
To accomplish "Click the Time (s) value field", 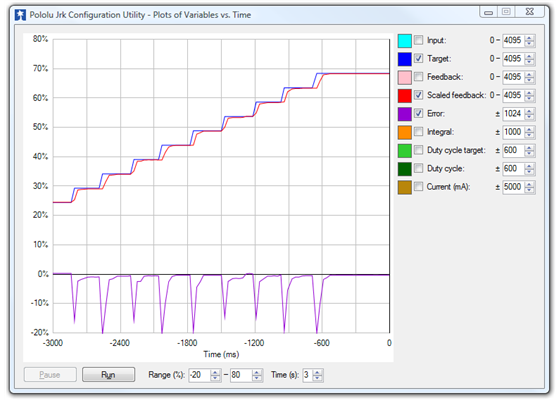I will point(308,375).
